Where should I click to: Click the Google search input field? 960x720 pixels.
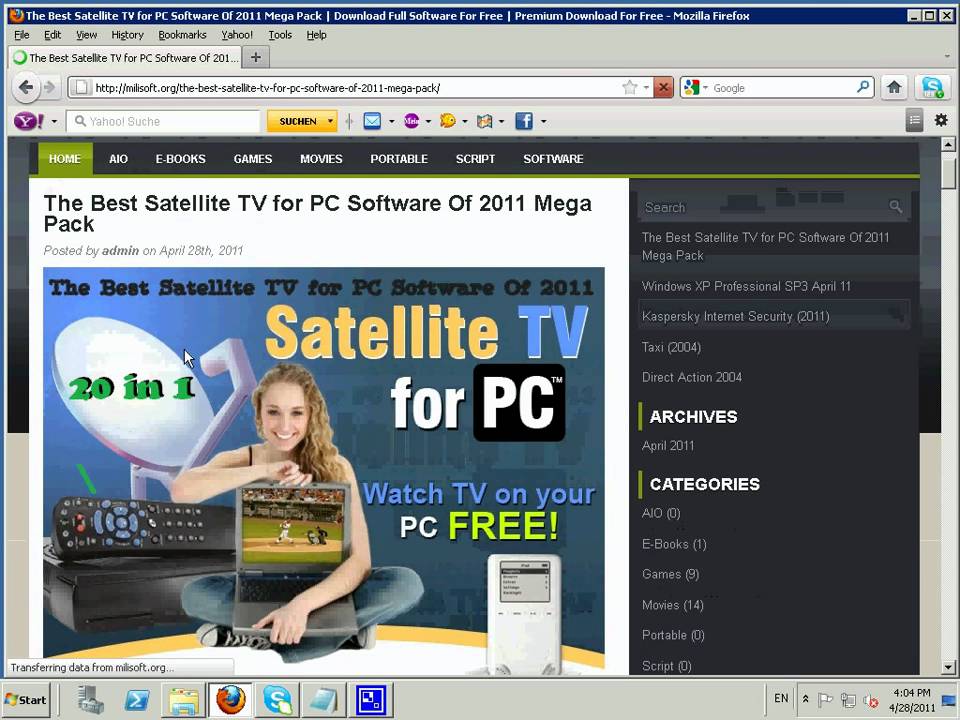pyautogui.click(x=782, y=88)
